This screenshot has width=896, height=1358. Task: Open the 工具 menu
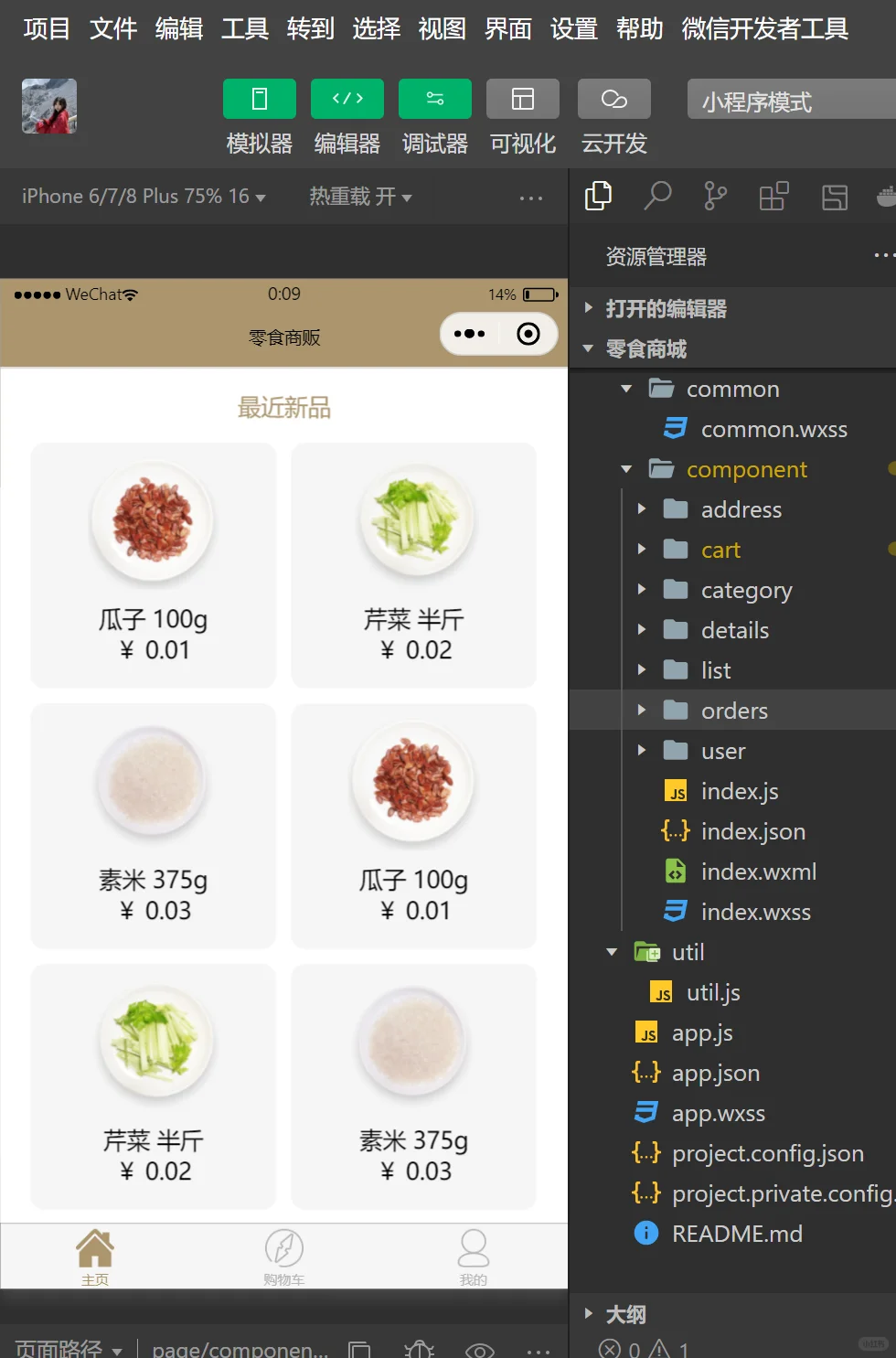click(x=245, y=29)
